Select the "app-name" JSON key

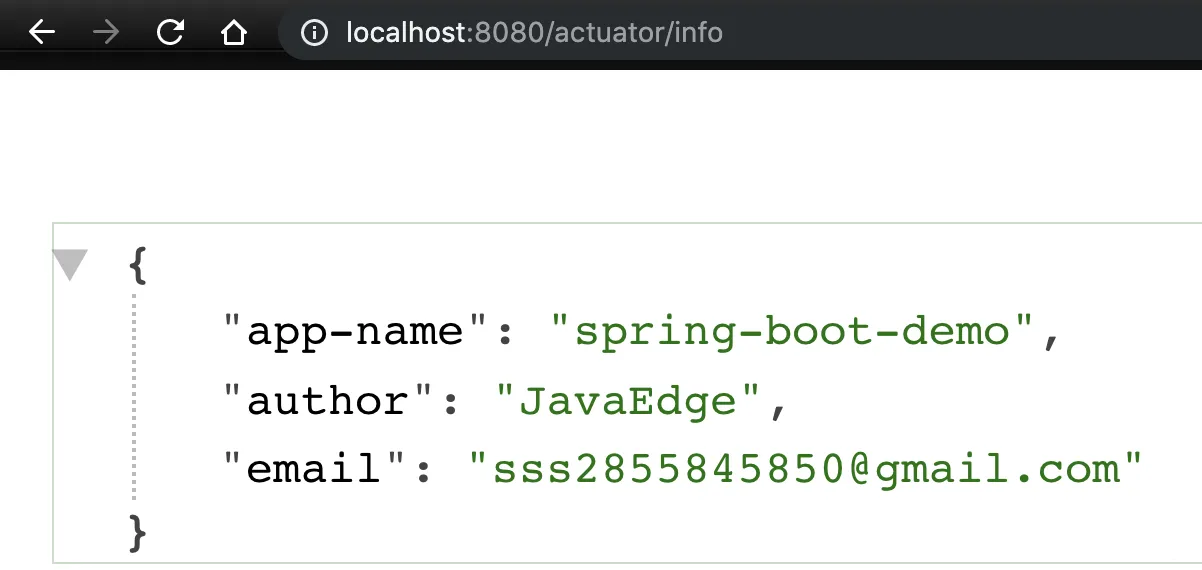[357, 331]
